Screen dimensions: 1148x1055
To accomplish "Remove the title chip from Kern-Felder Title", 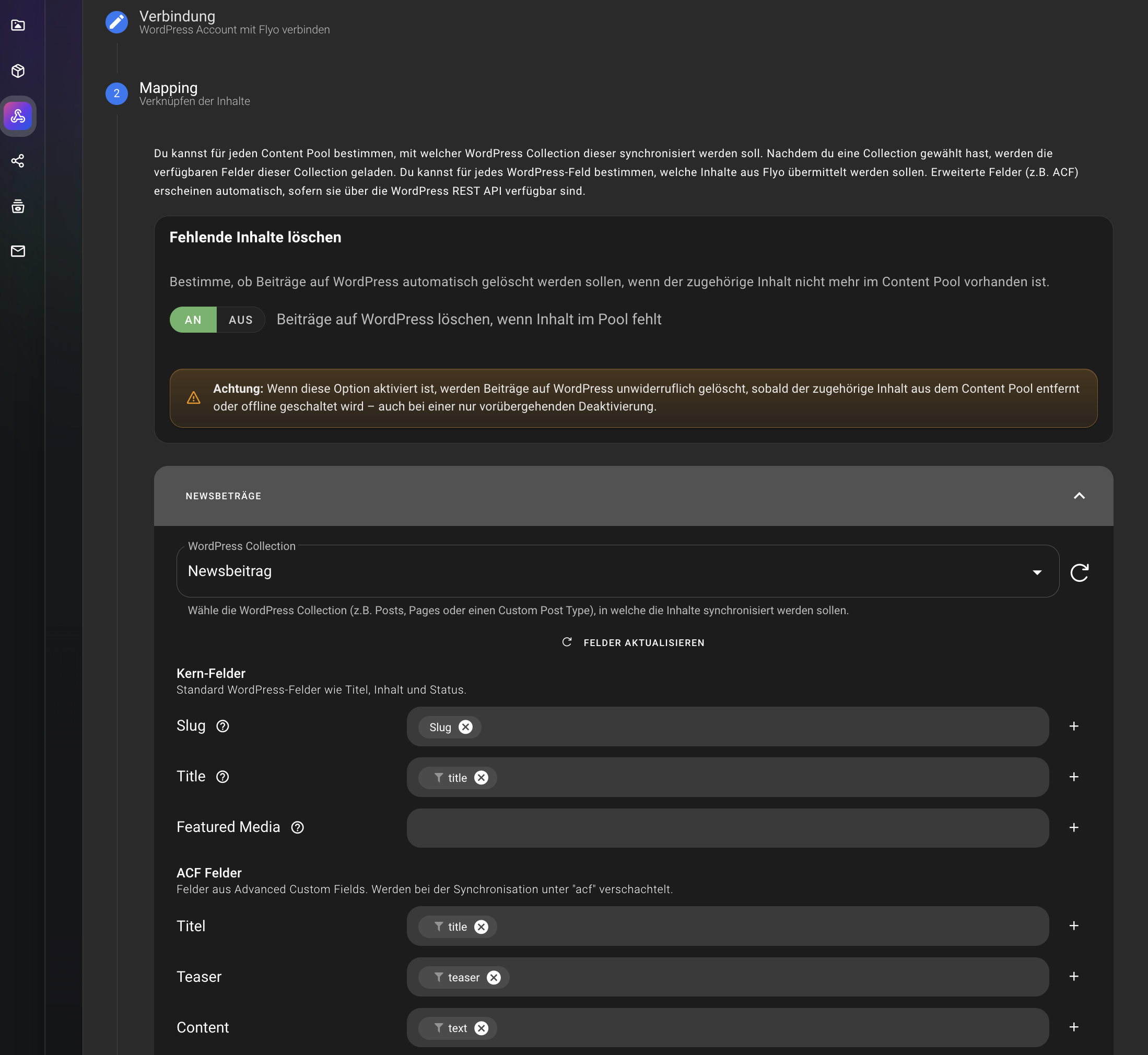I will (481, 778).
